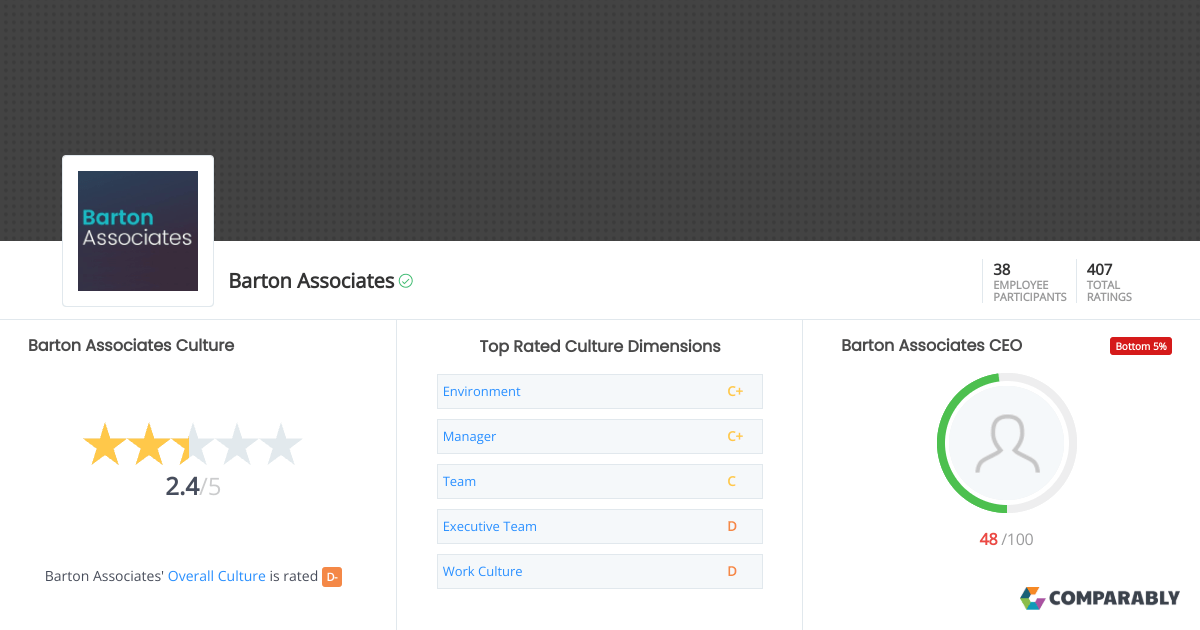1200x630 pixels.
Task: Click the D grade next to Work Culture
Action: tap(732, 571)
